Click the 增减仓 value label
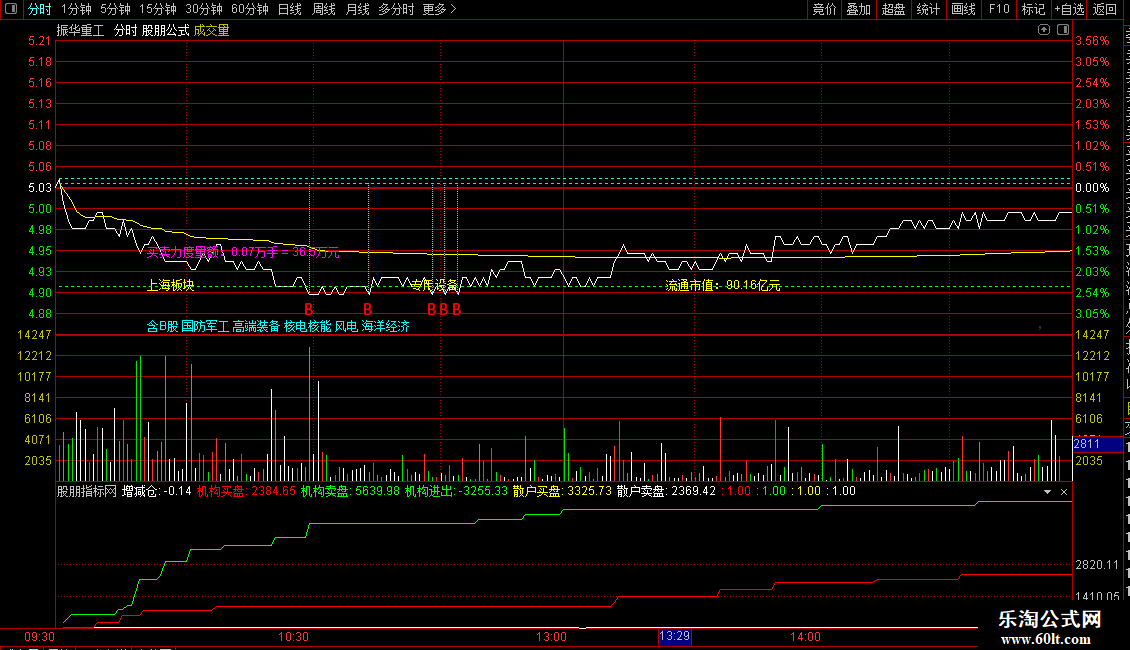Viewport: 1130px width, 650px height. pos(156,491)
